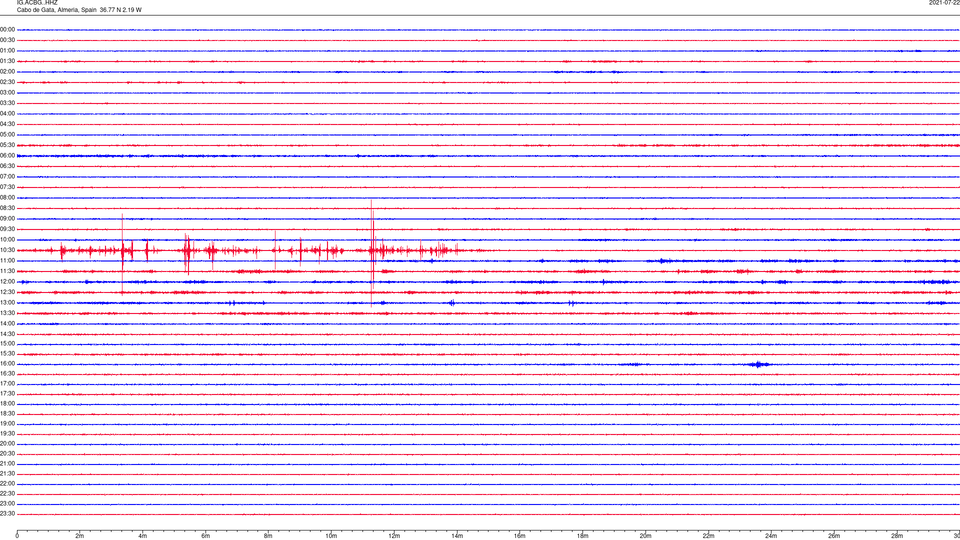Click the 20m axis tick label
Screen dimensions: 960x540
pyautogui.click(x=645, y=536)
